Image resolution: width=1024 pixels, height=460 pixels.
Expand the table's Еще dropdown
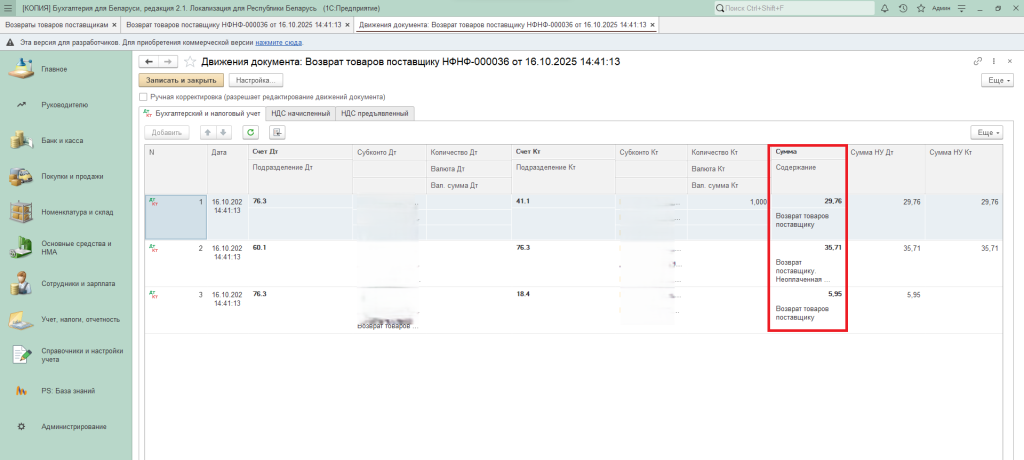[x=986, y=132]
